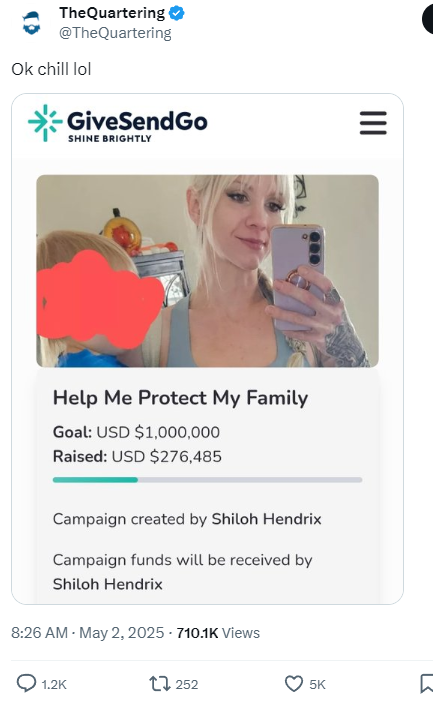This screenshot has height=704, width=433.
Task: Open the embedded campaign selfie image
Action: point(207,271)
